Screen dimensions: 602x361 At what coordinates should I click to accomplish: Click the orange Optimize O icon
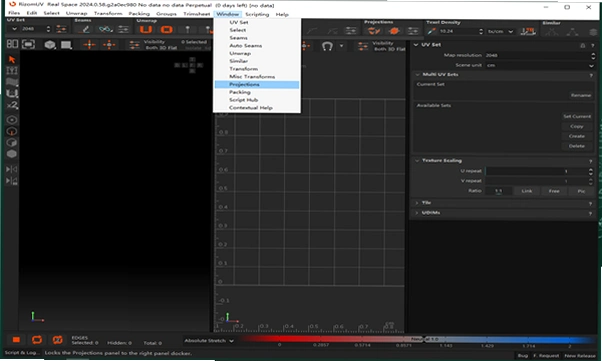click(166, 30)
